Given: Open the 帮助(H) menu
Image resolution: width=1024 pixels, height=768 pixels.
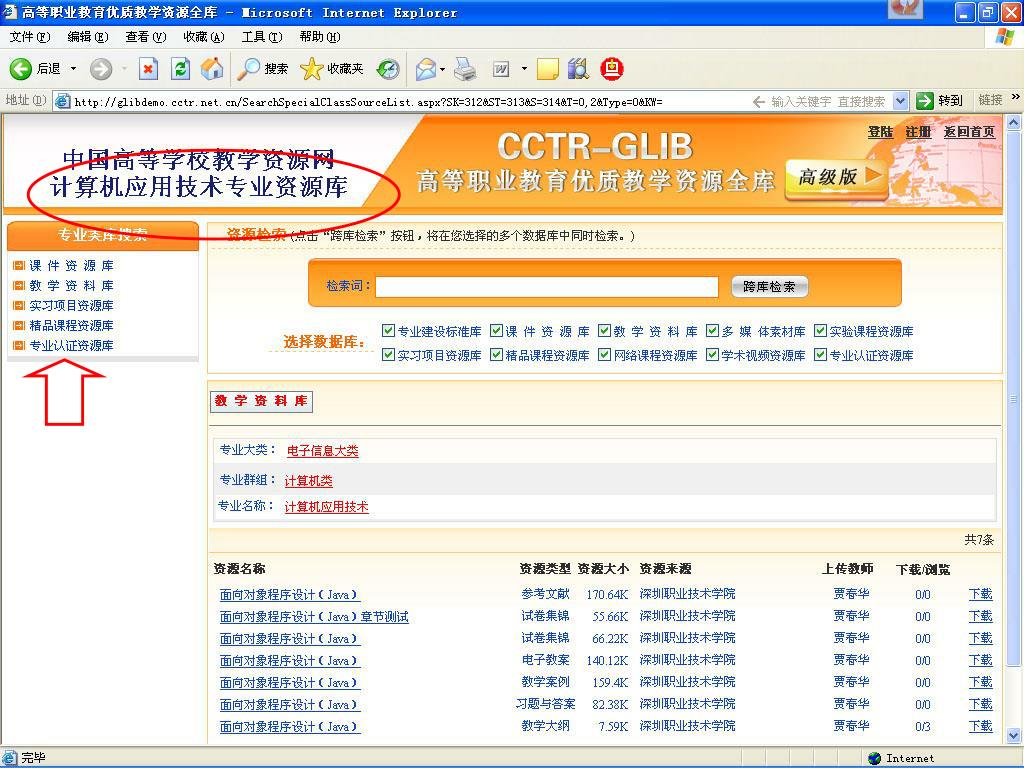Looking at the screenshot, I should [x=320, y=37].
